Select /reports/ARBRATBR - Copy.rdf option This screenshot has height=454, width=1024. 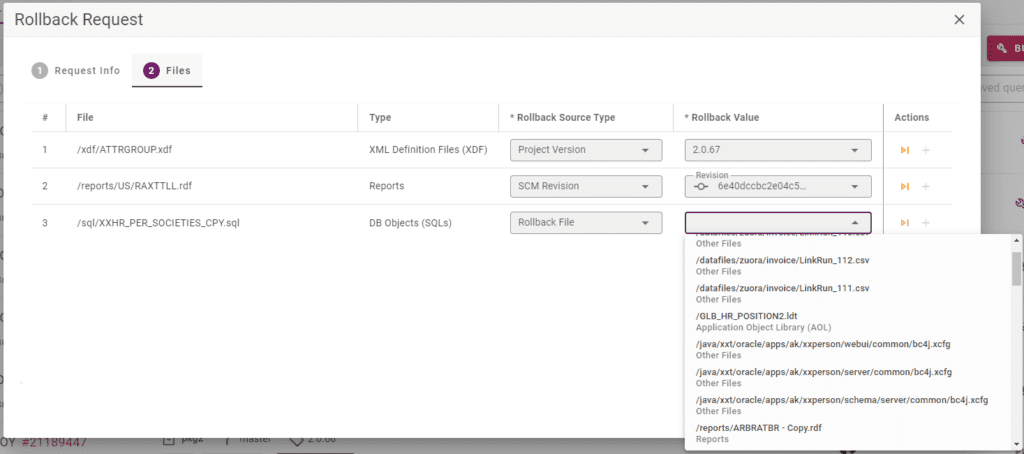[x=849, y=433]
